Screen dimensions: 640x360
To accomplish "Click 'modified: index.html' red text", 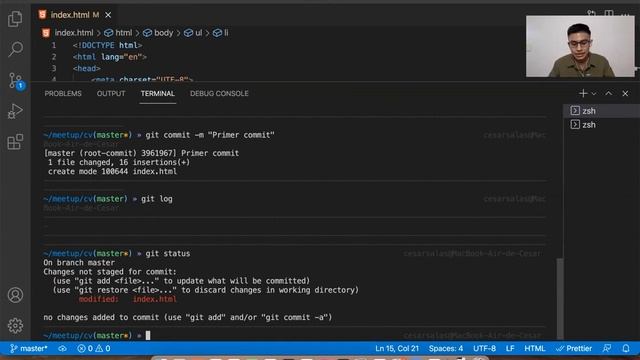I will tap(128, 299).
